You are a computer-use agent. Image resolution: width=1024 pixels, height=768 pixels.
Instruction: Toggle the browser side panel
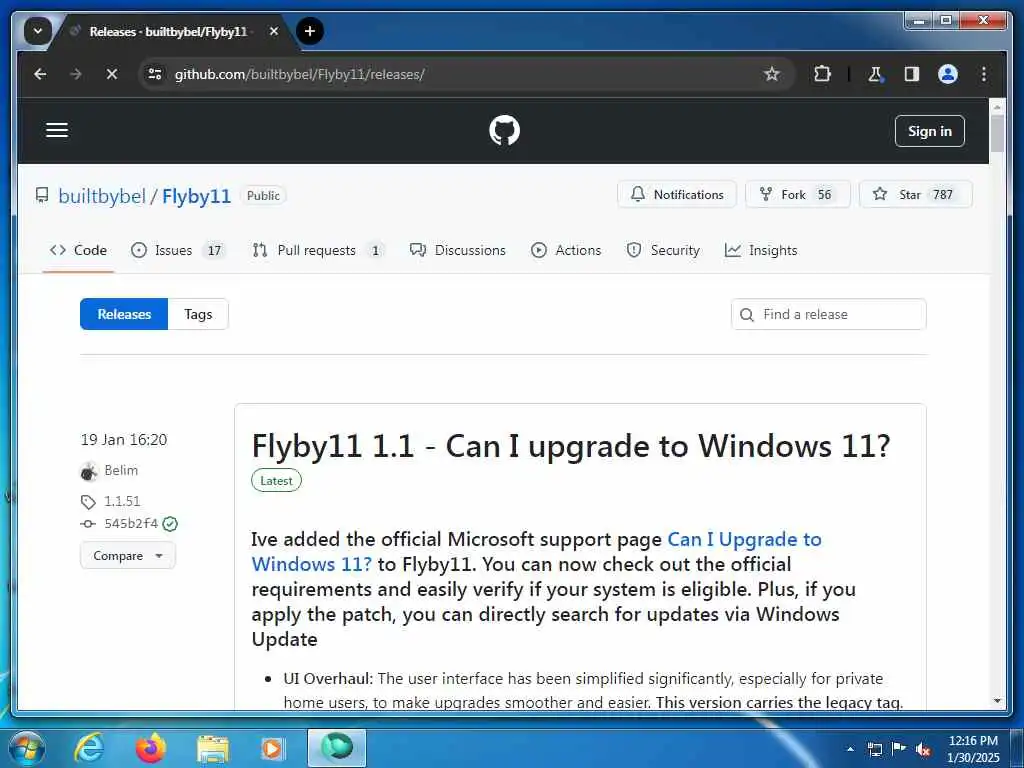tap(912, 74)
